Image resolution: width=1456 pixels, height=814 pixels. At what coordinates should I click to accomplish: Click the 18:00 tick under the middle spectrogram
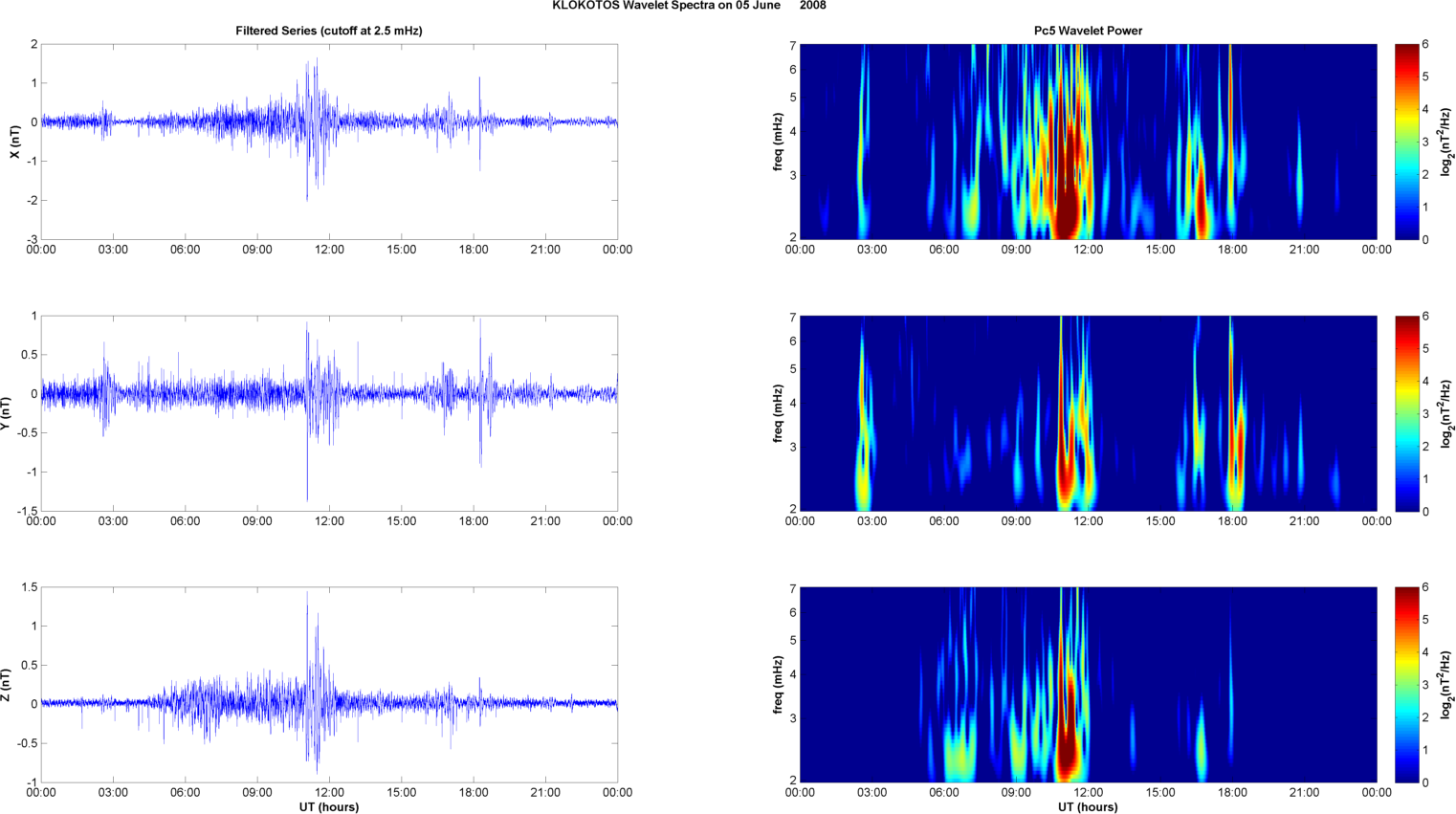[1232, 521]
